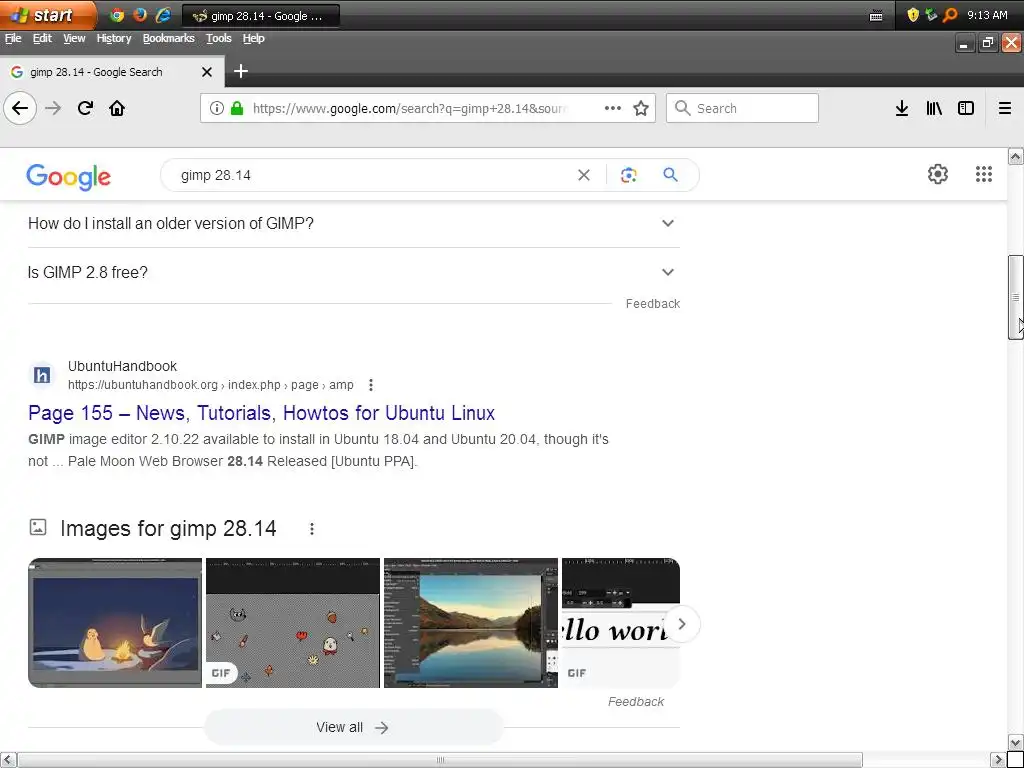The width and height of the screenshot is (1024, 768).
Task: Open 'Page 155 – News, Tutorials, Howtos' link
Action: pyautogui.click(x=261, y=413)
